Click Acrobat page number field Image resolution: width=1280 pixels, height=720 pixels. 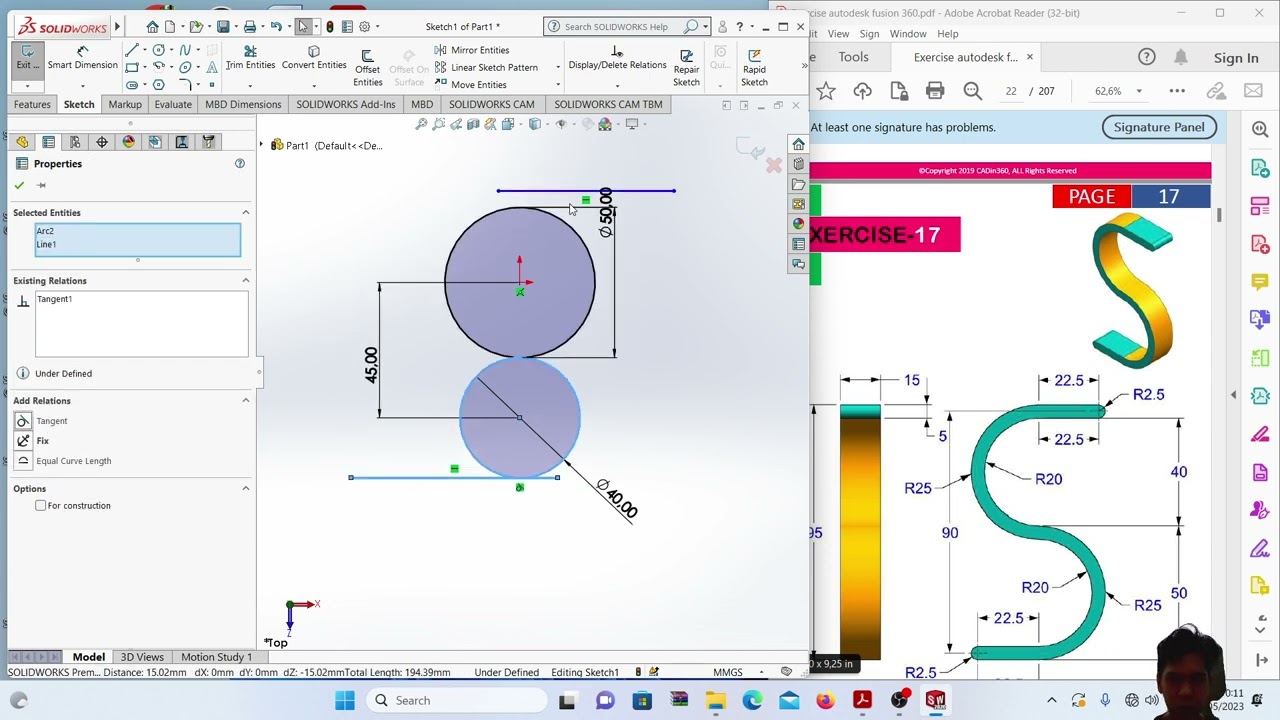1011,91
